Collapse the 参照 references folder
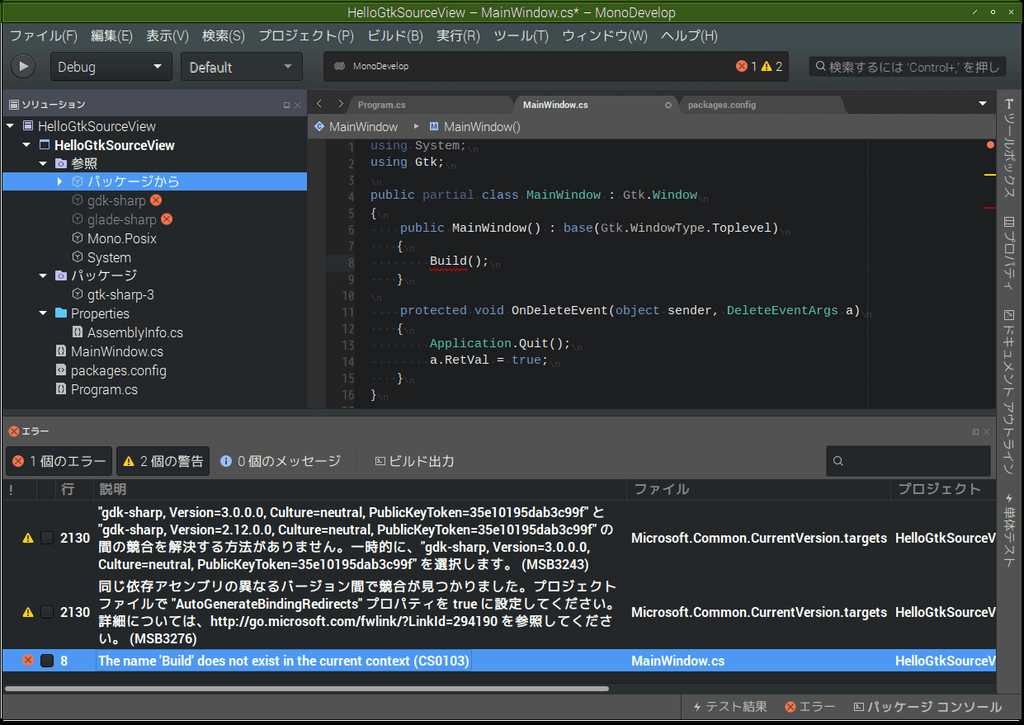This screenshot has height=725, width=1024. [x=43, y=163]
